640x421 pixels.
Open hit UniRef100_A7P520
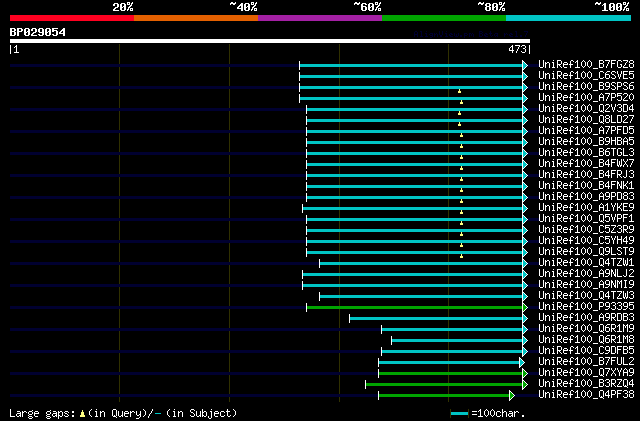click(x=586, y=98)
